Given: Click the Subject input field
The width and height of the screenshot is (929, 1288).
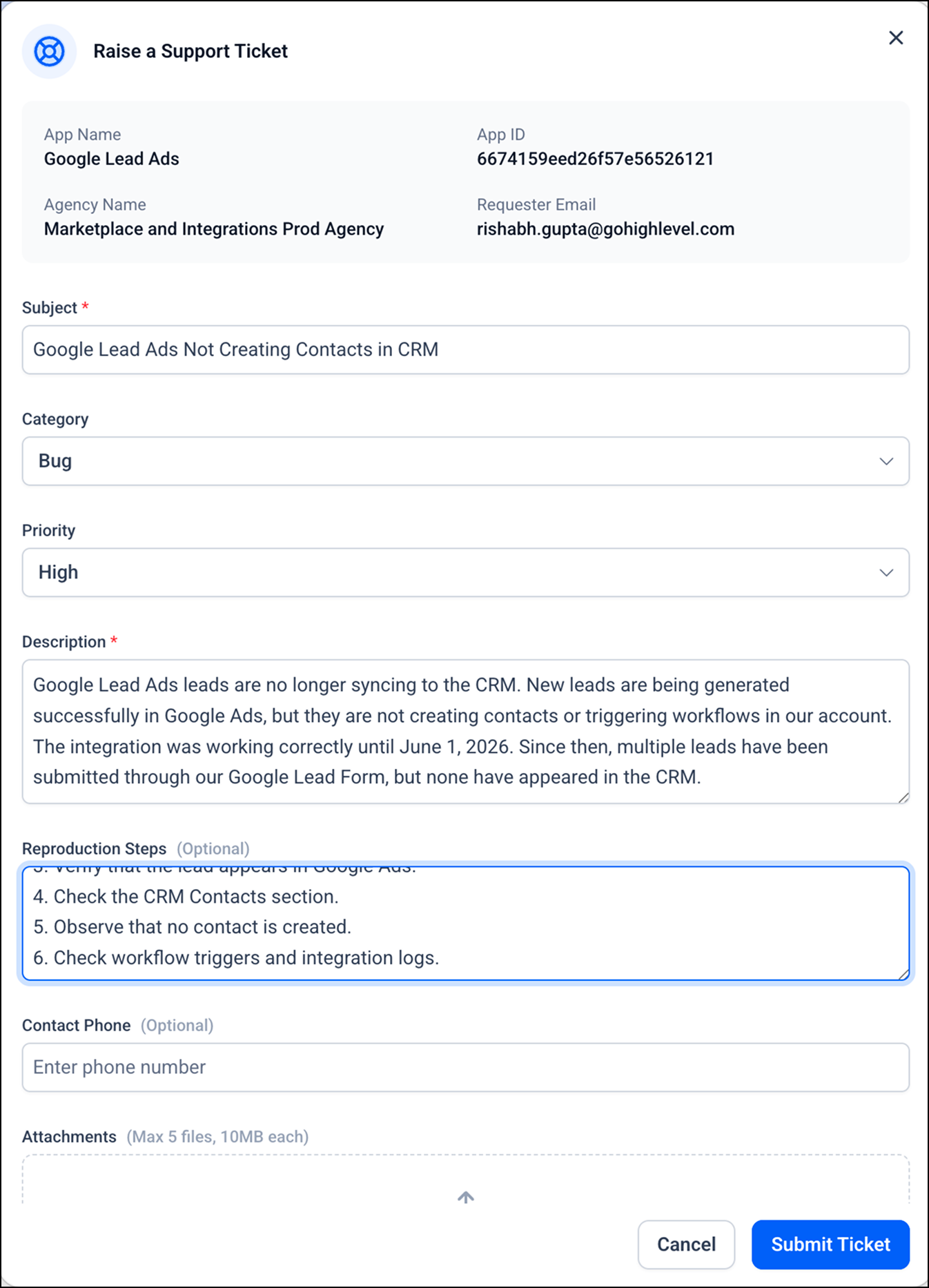Looking at the screenshot, I should [465, 350].
